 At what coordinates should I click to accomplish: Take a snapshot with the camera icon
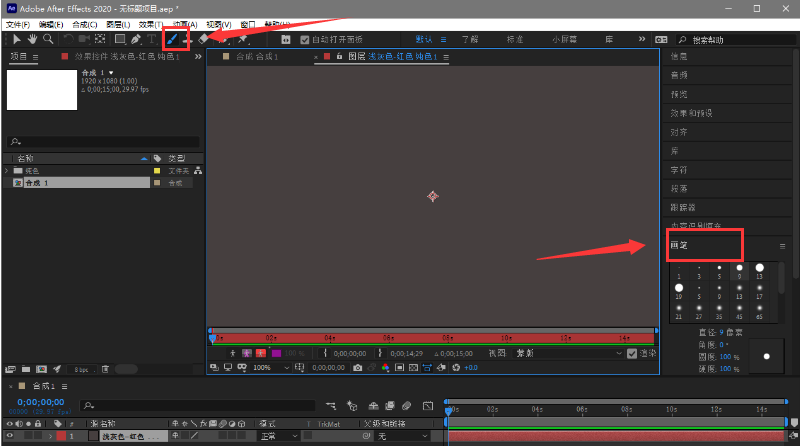[357, 367]
